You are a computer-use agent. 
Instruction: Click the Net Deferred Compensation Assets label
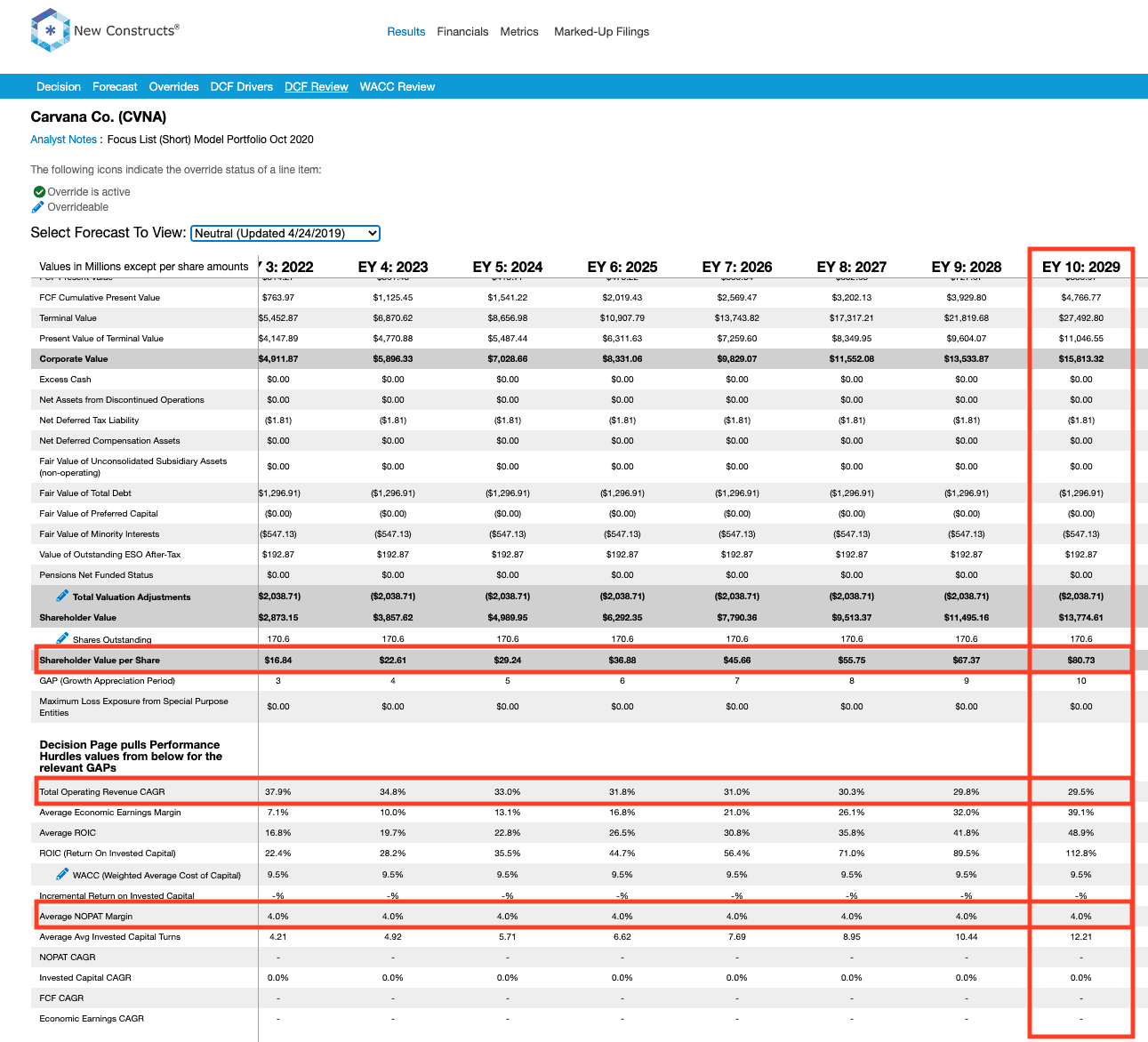[x=109, y=441]
